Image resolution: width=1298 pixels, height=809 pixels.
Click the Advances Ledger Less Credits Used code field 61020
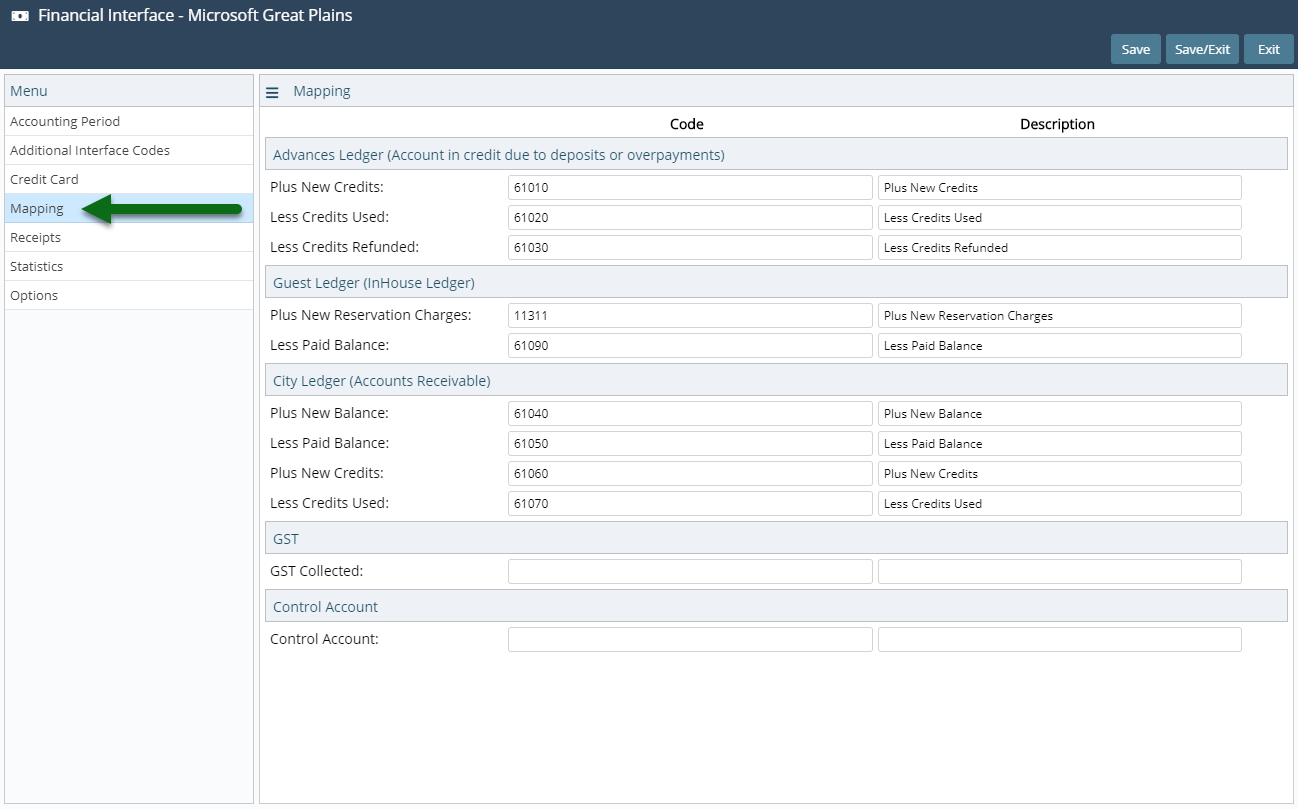click(690, 217)
